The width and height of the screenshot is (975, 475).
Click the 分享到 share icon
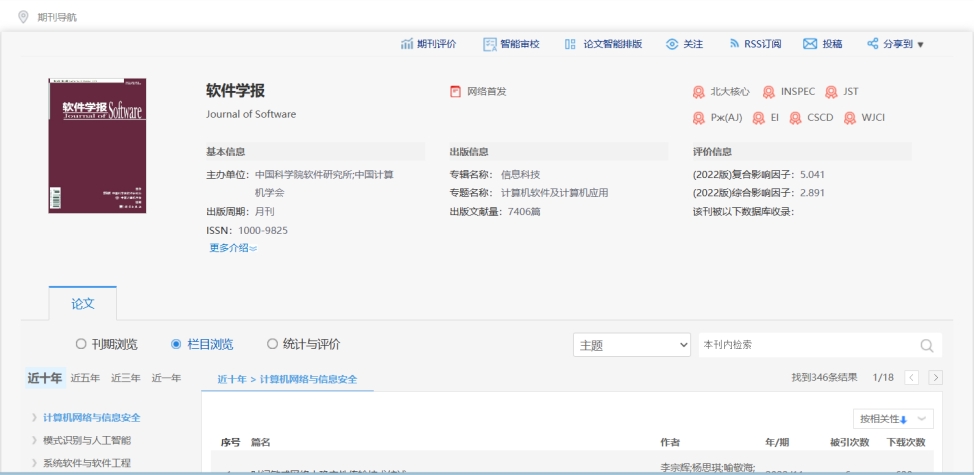(873, 44)
